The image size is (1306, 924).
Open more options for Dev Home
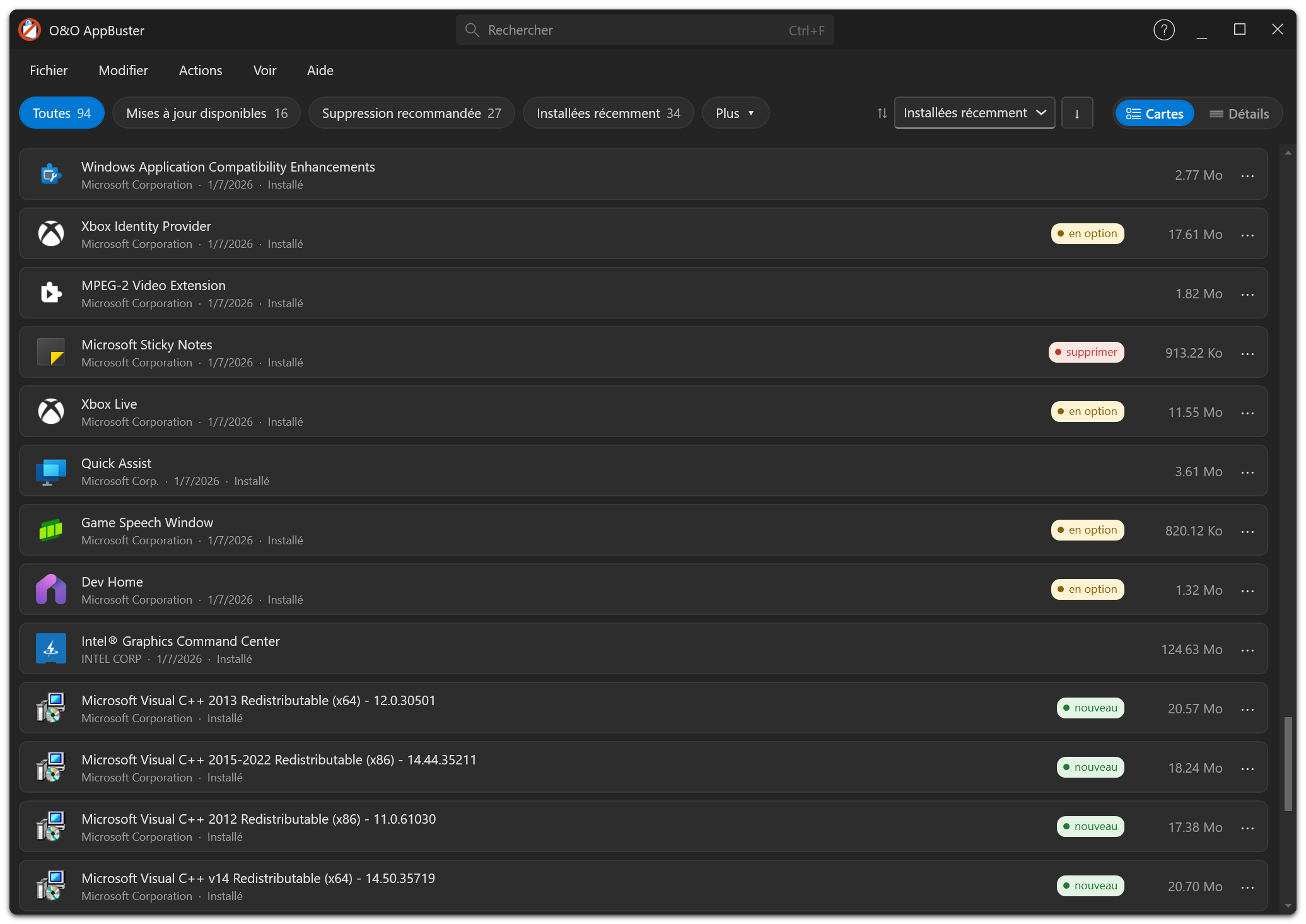pos(1247,590)
